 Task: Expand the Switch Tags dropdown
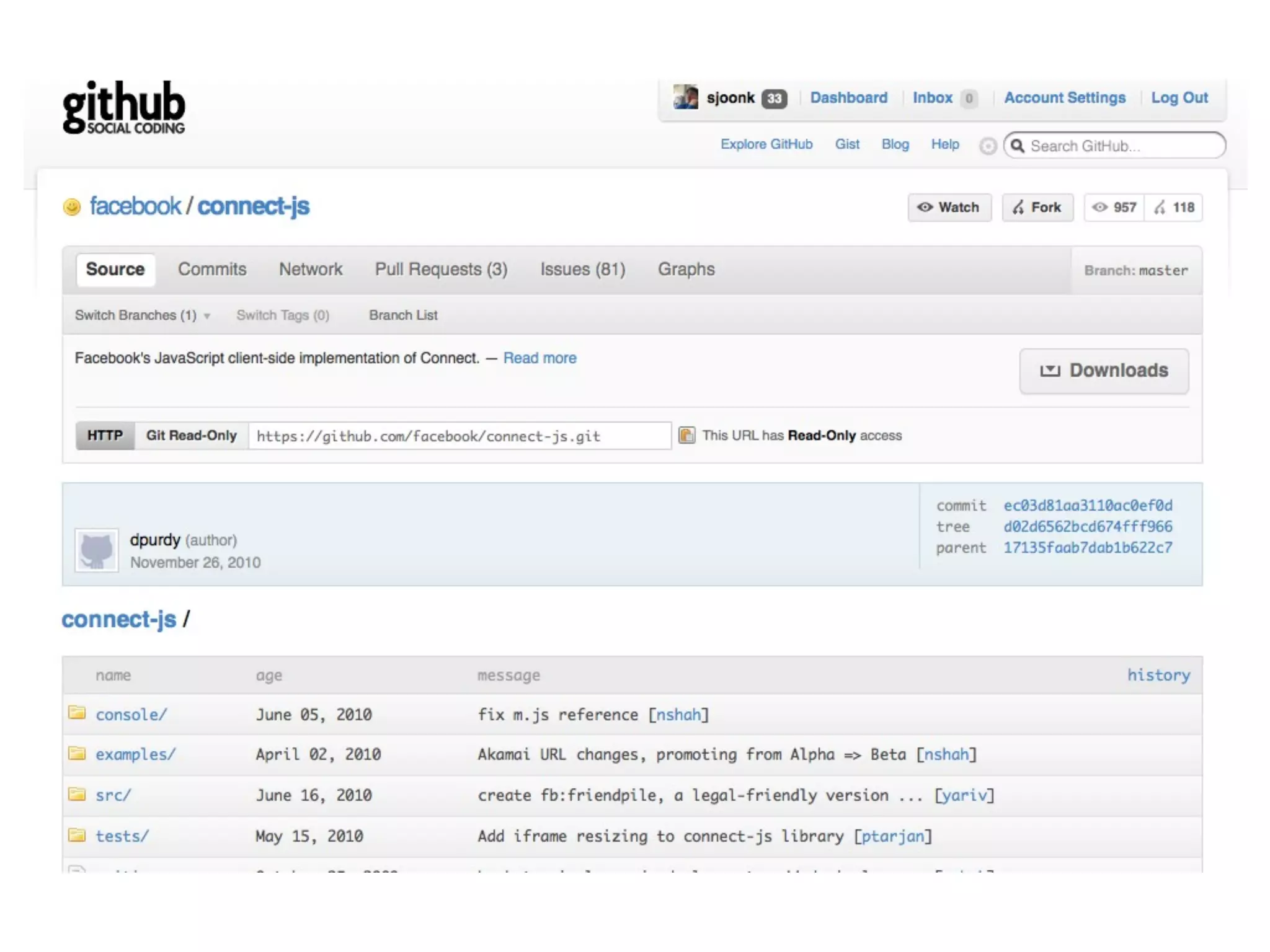283,315
